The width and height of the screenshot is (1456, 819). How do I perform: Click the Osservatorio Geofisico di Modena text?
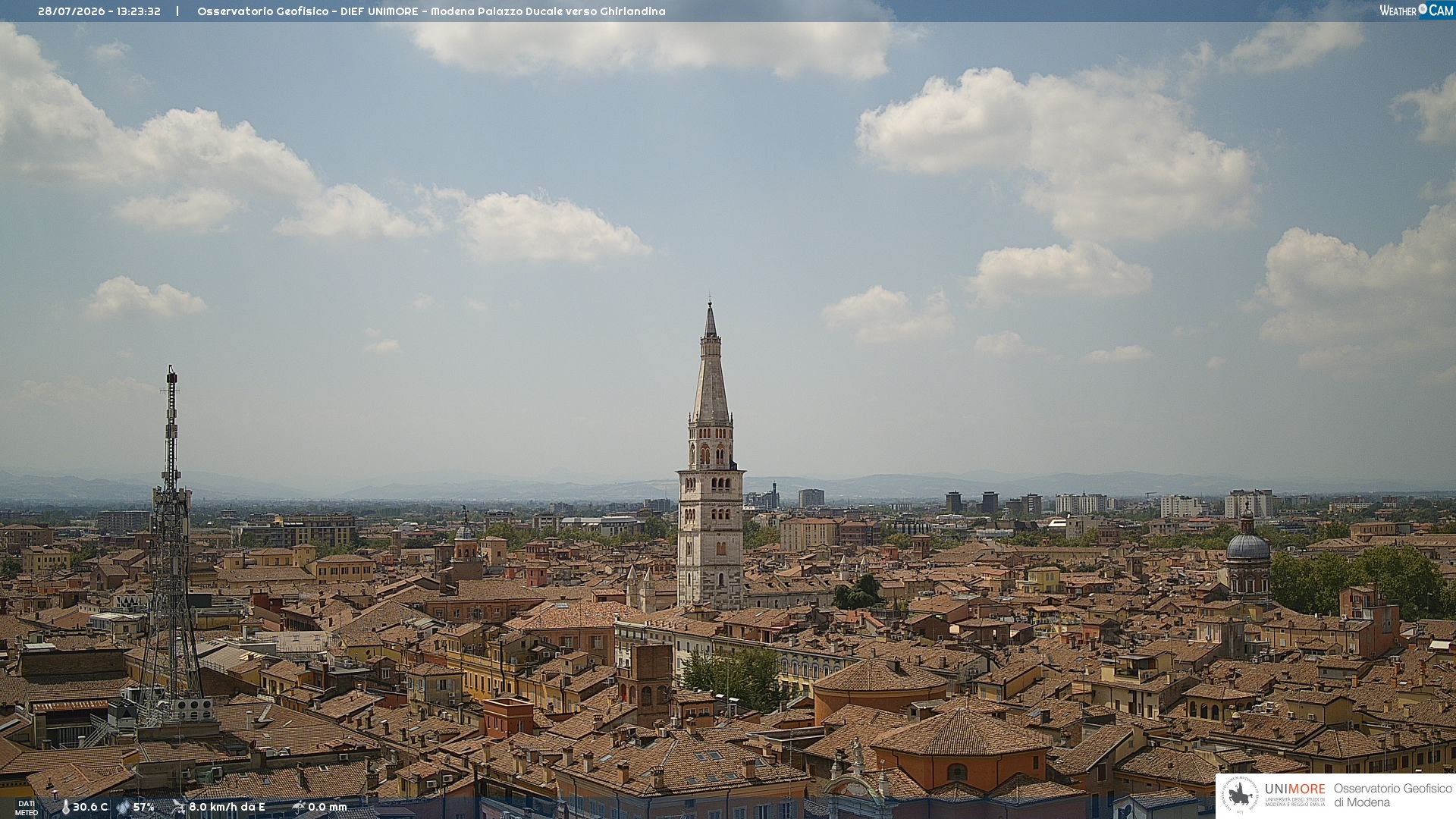pos(1392,795)
